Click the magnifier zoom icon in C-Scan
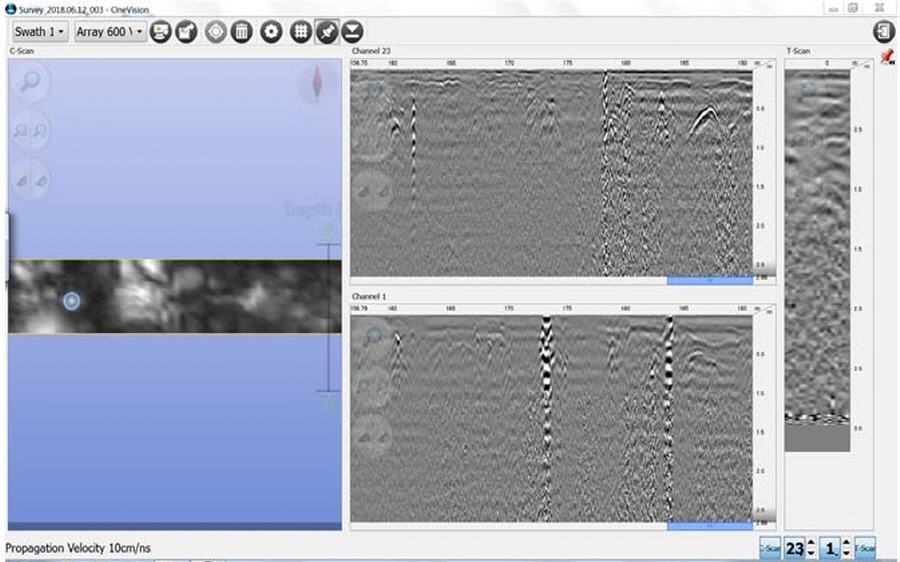Image resolution: width=900 pixels, height=562 pixels. tap(29, 83)
